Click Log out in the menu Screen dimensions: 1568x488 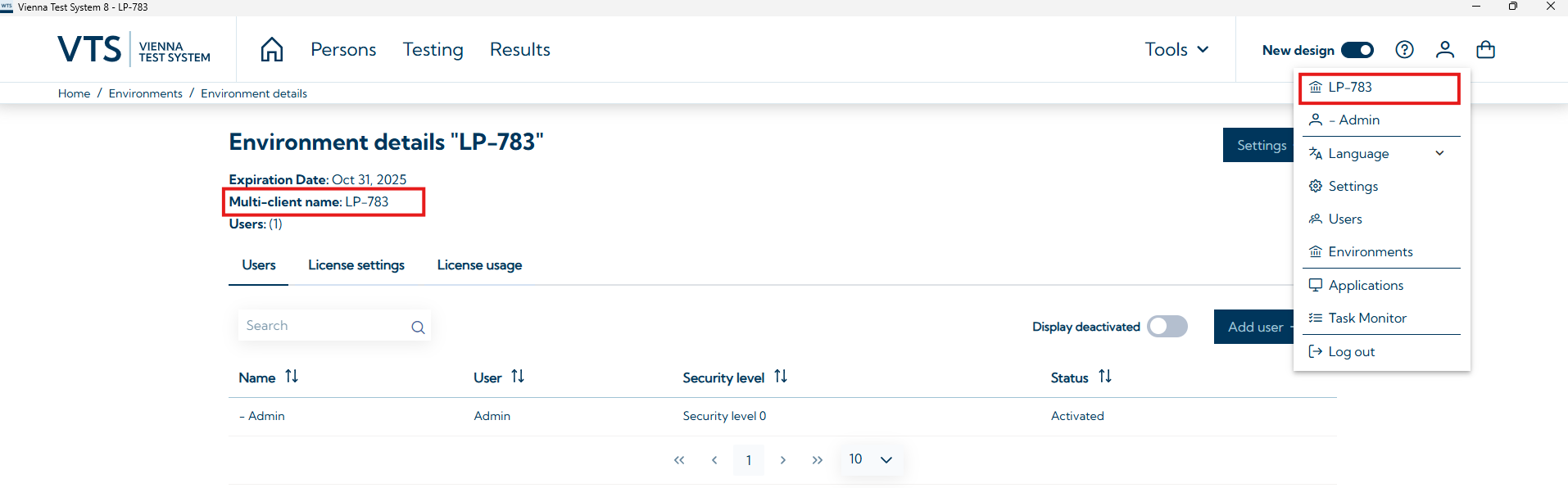pos(1351,352)
